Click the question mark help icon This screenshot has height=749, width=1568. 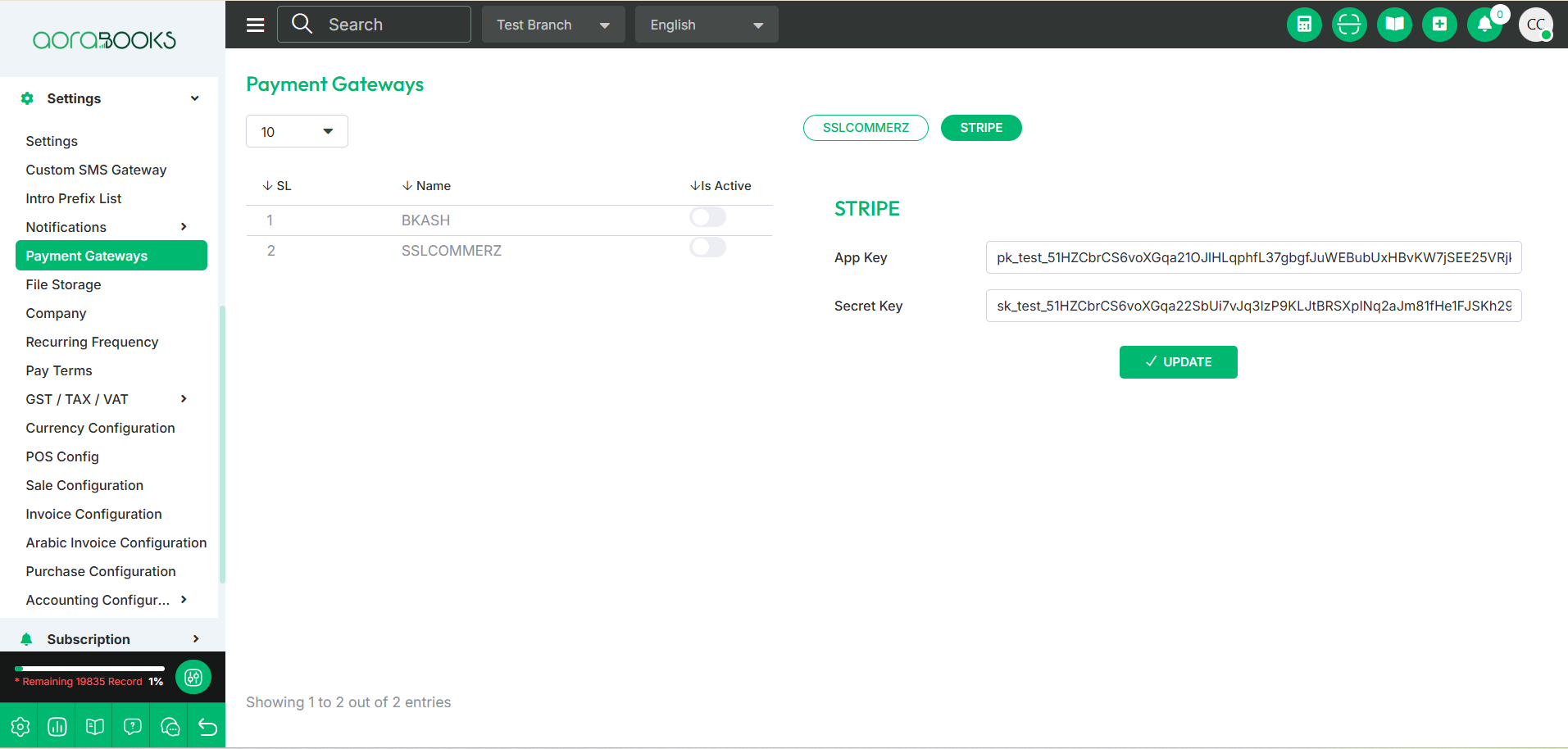[x=133, y=726]
